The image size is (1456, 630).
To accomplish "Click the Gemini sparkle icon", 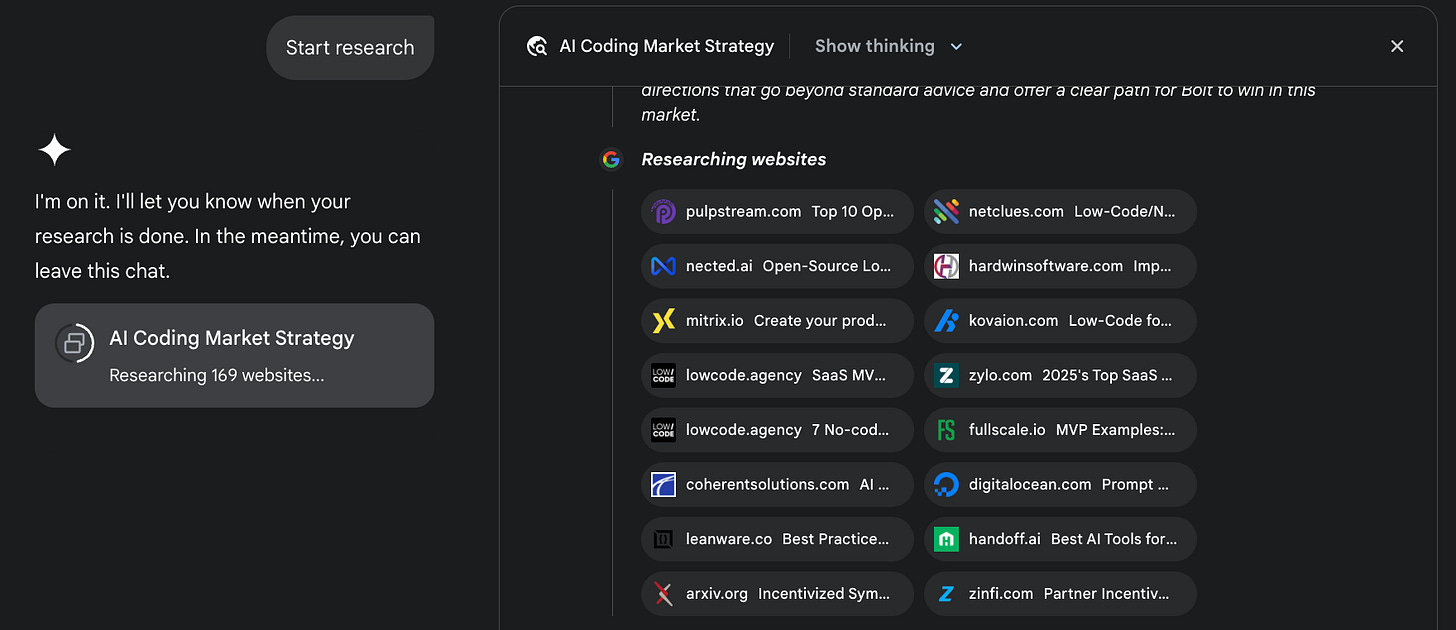I will [x=54, y=151].
